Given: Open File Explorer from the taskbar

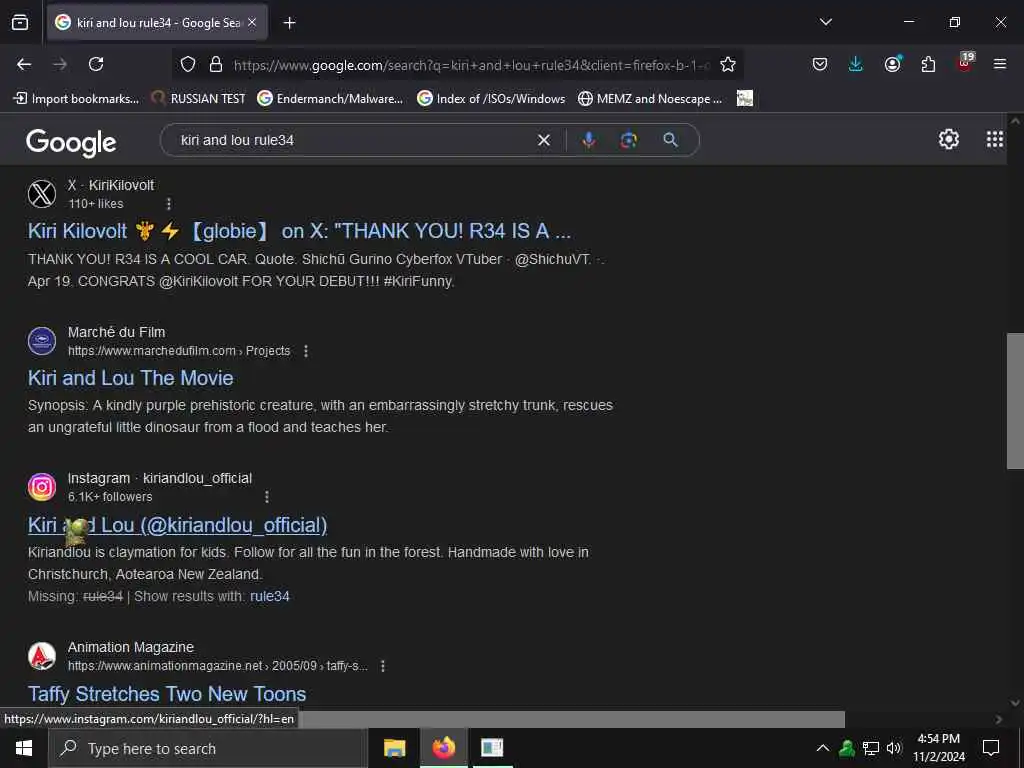Looking at the screenshot, I should point(394,748).
